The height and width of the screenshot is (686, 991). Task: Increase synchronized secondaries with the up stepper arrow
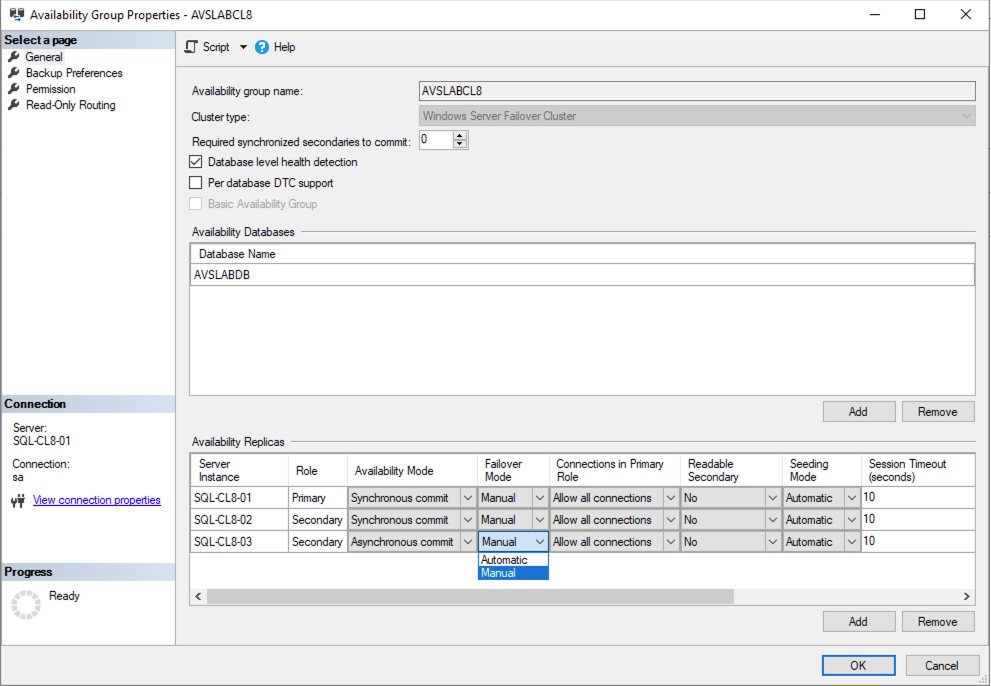coord(459,135)
